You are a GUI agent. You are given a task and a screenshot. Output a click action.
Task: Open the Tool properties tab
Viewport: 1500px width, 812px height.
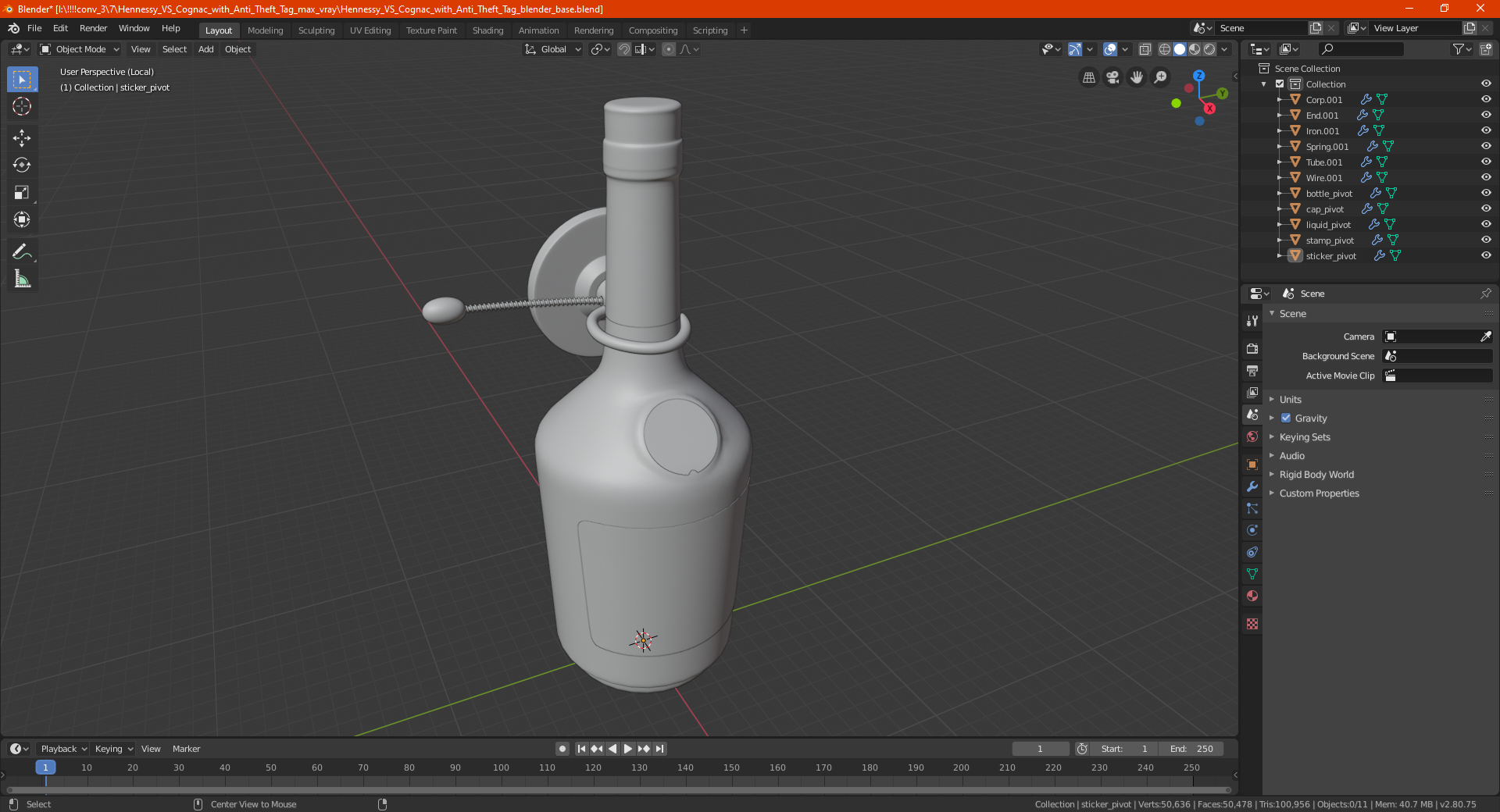pyautogui.click(x=1252, y=321)
